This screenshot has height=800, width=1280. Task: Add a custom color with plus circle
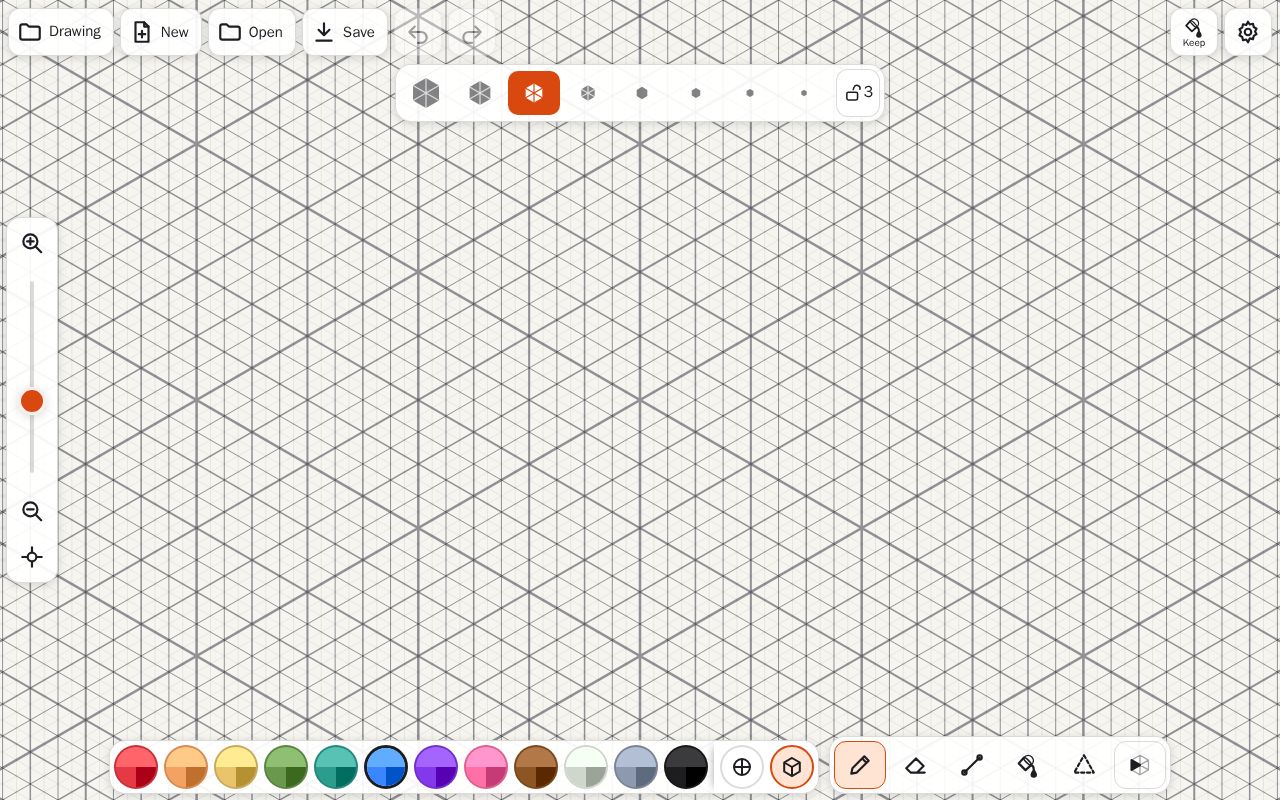click(742, 767)
